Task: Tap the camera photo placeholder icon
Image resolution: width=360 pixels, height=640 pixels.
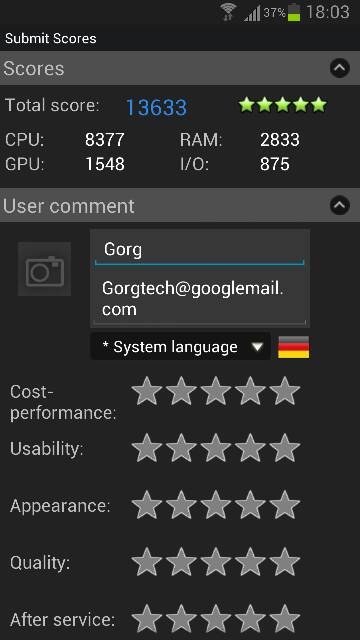Action: (x=44, y=269)
